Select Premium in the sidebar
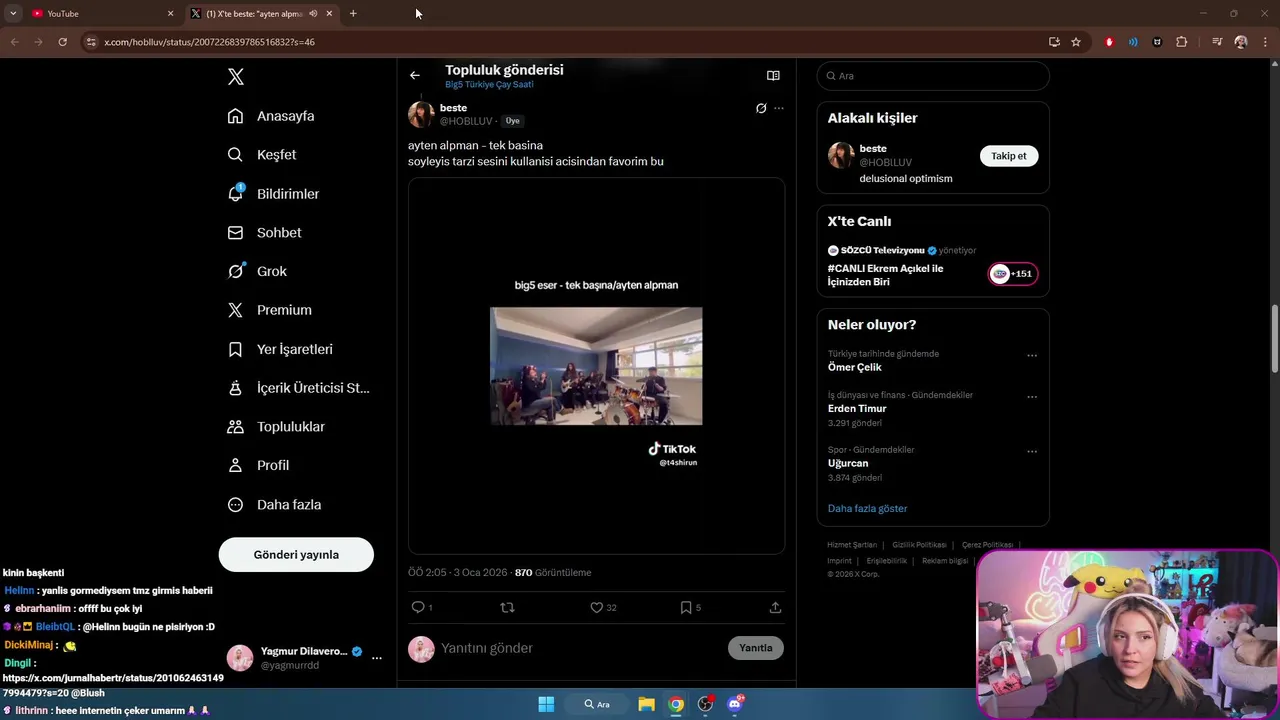Image resolution: width=1280 pixels, height=720 pixels. click(x=270, y=310)
